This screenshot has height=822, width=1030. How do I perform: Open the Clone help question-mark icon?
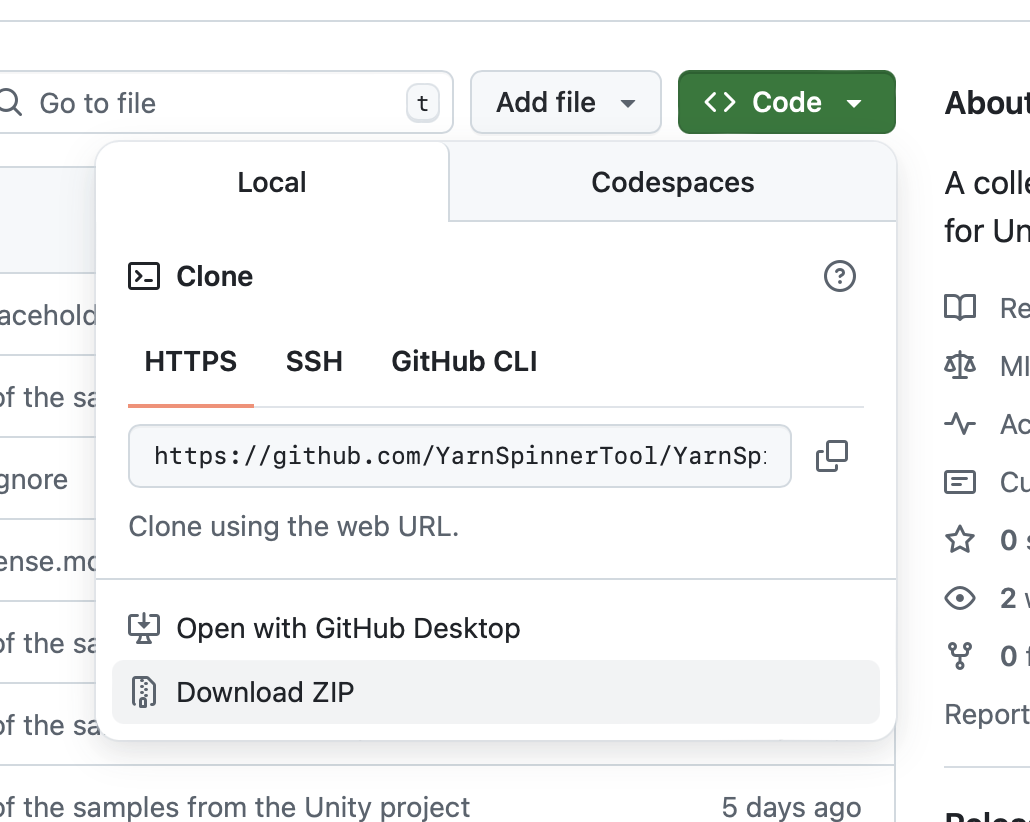(840, 276)
